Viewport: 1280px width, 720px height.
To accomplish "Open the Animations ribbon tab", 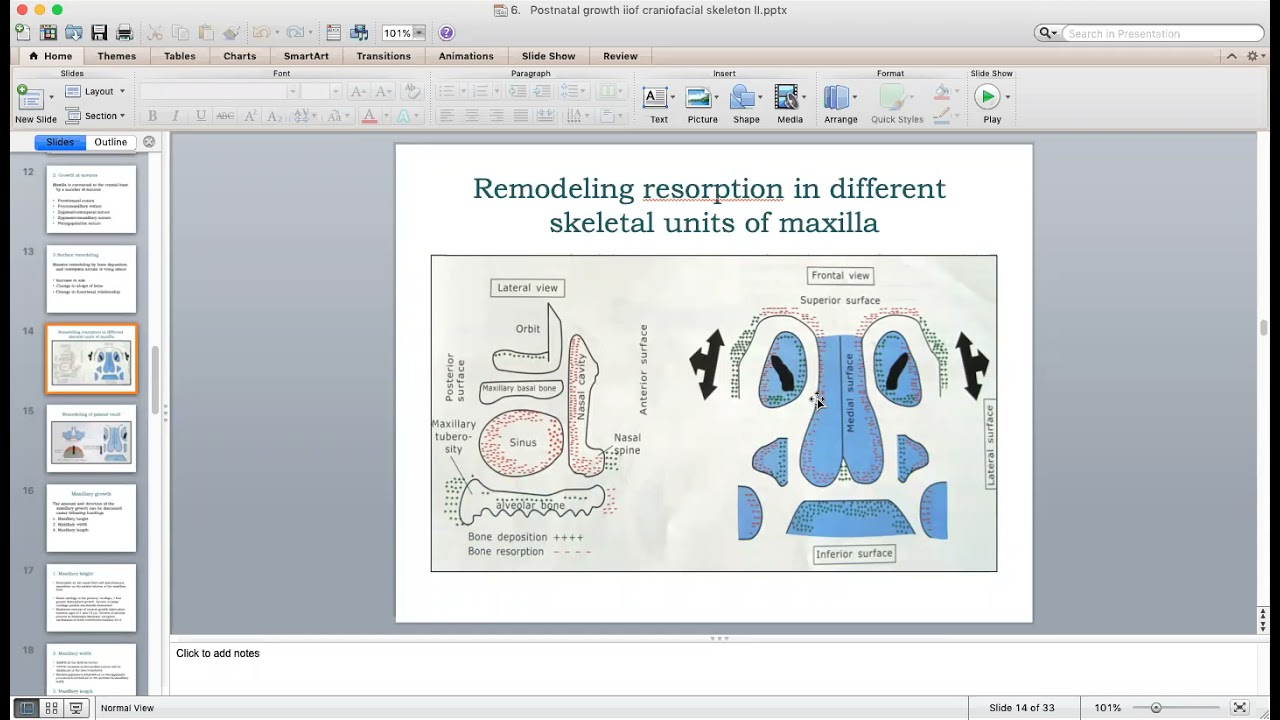I will (466, 56).
